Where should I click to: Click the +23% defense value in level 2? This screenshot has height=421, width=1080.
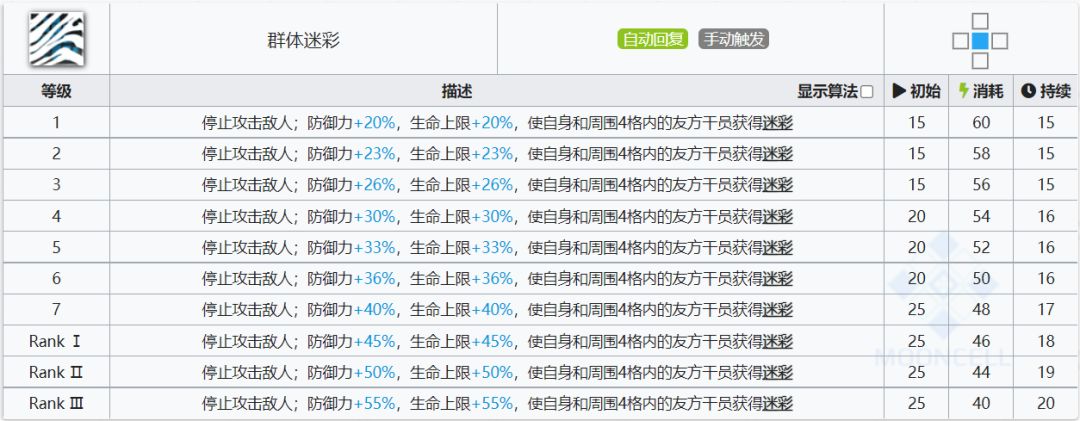[x=375, y=154]
